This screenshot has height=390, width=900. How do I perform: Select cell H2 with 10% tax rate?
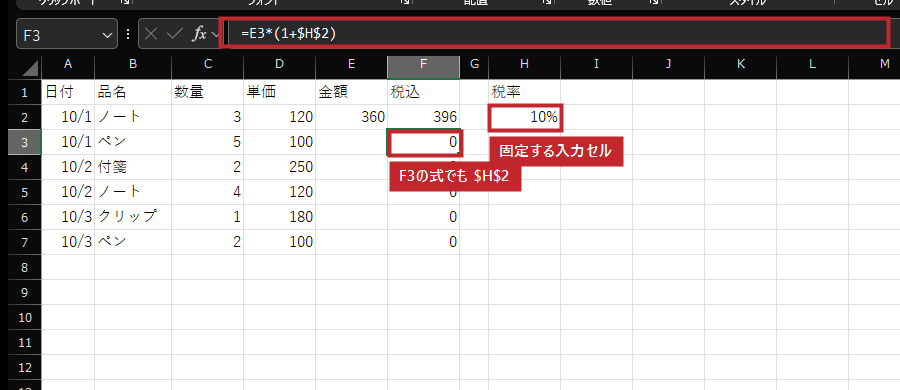[x=525, y=117]
